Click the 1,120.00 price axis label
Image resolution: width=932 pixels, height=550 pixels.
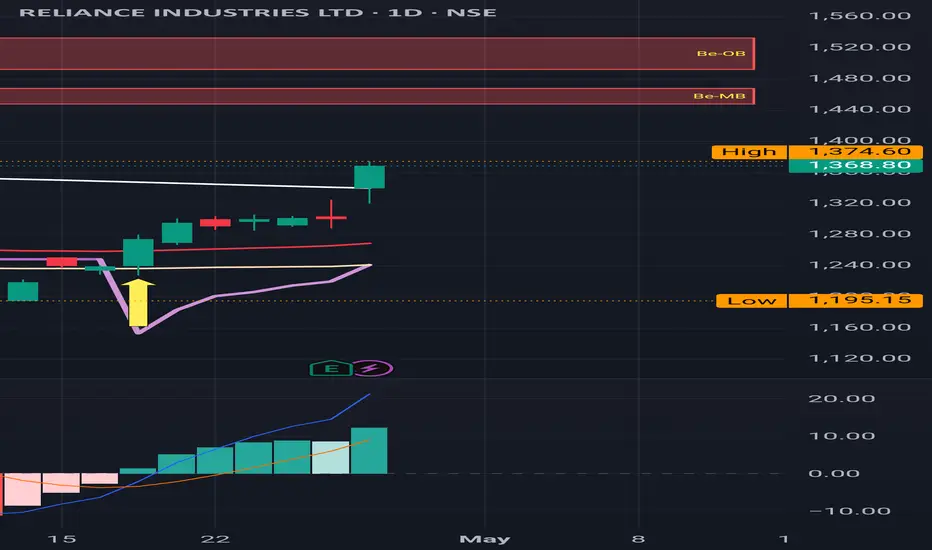[x=859, y=359]
